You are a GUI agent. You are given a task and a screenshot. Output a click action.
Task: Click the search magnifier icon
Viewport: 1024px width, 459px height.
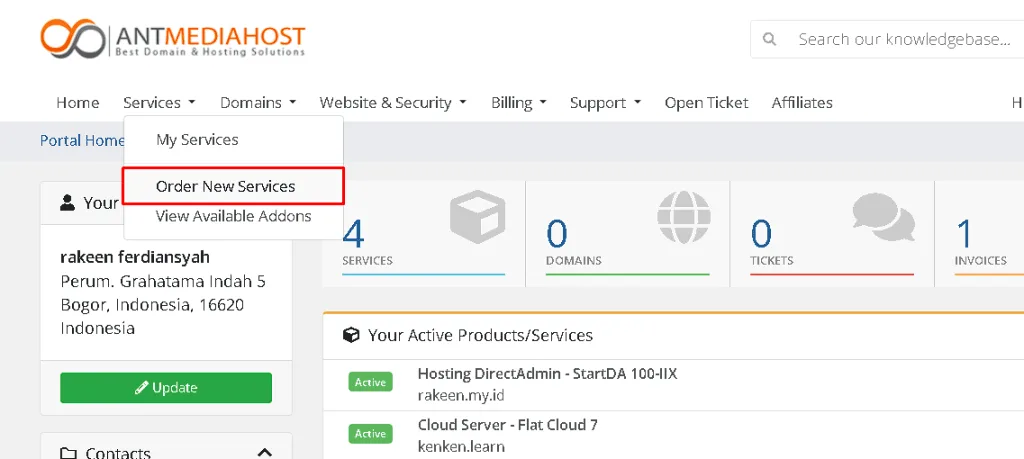pos(769,40)
